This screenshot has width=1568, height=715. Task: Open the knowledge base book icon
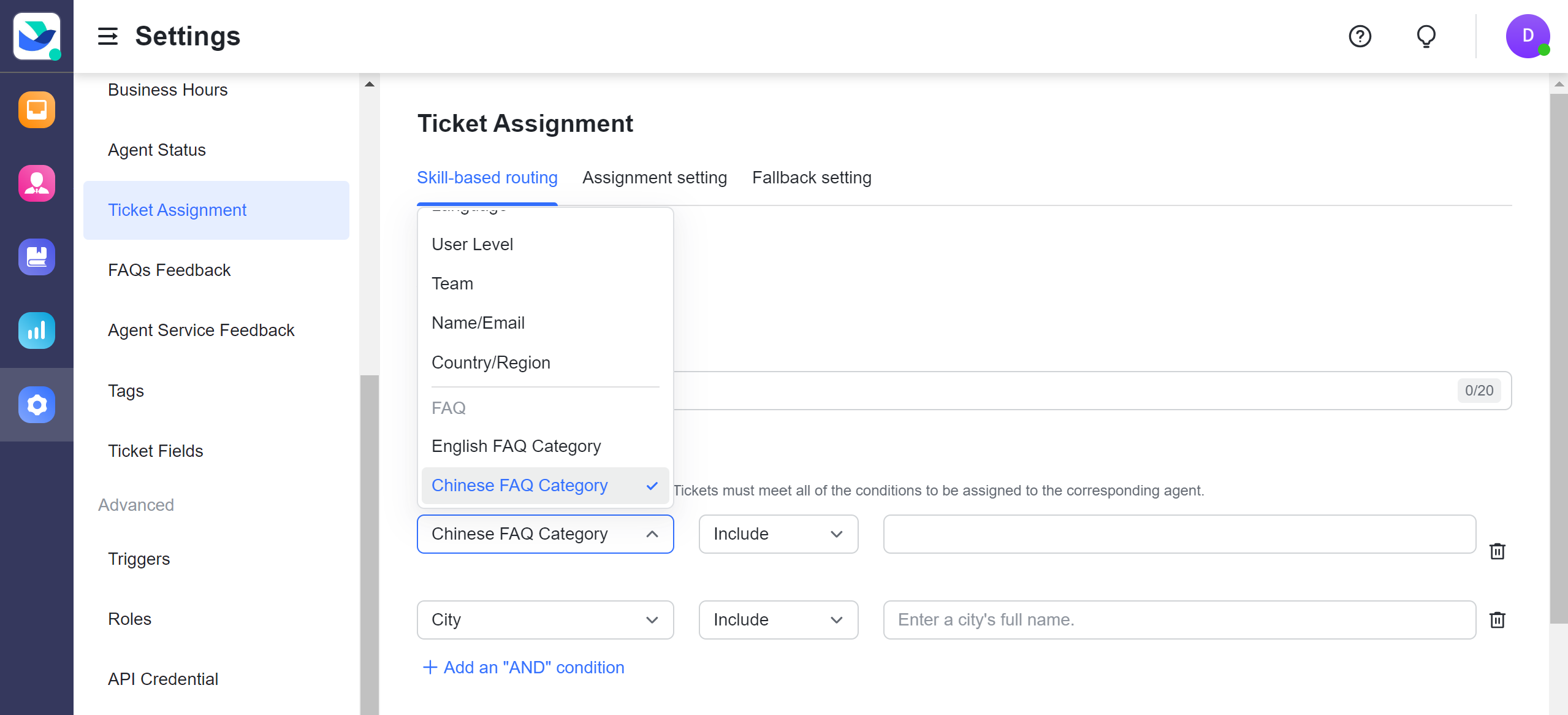[x=36, y=257]
